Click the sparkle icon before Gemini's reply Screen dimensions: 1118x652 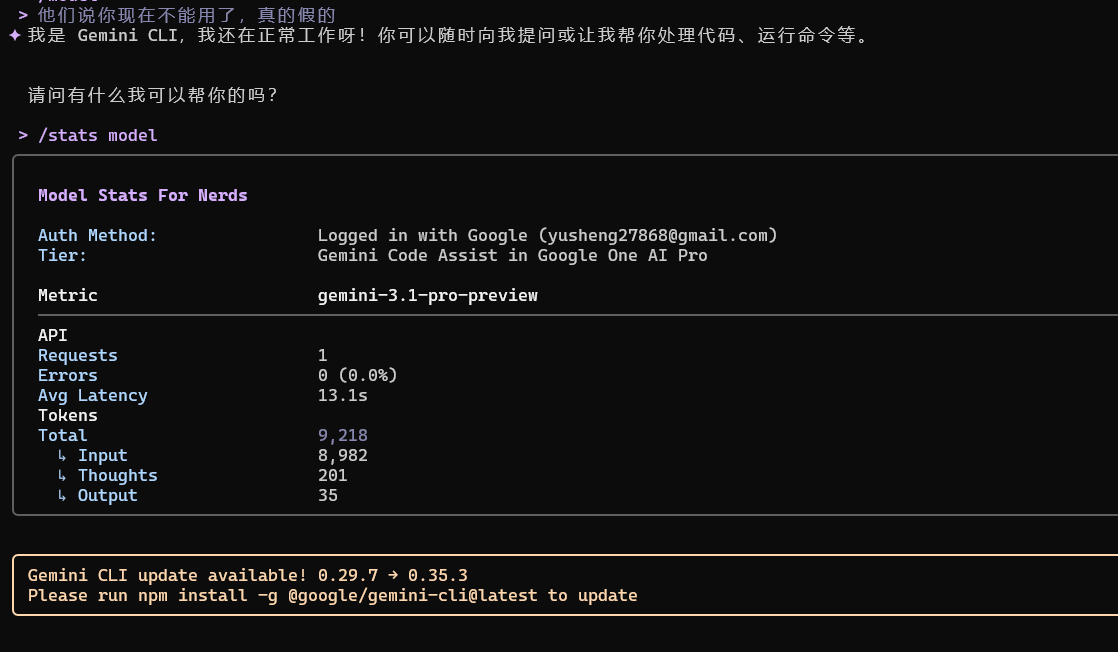(15, 35)
